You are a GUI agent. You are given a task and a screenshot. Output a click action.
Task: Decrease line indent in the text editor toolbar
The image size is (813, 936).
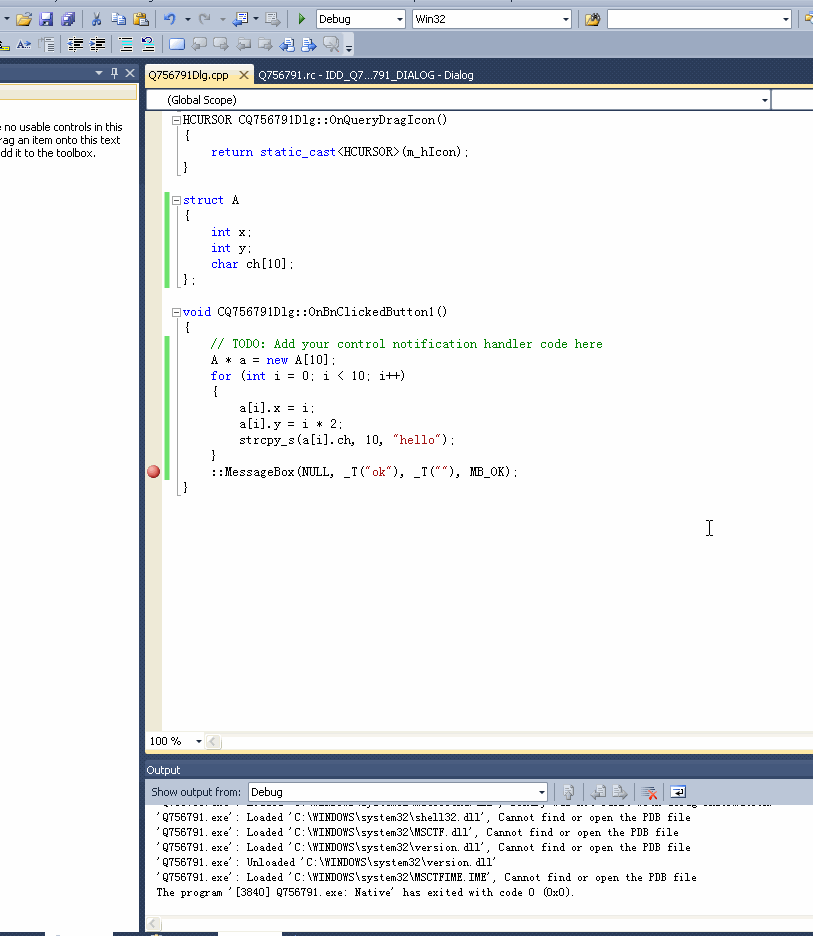tap(75, 44)
